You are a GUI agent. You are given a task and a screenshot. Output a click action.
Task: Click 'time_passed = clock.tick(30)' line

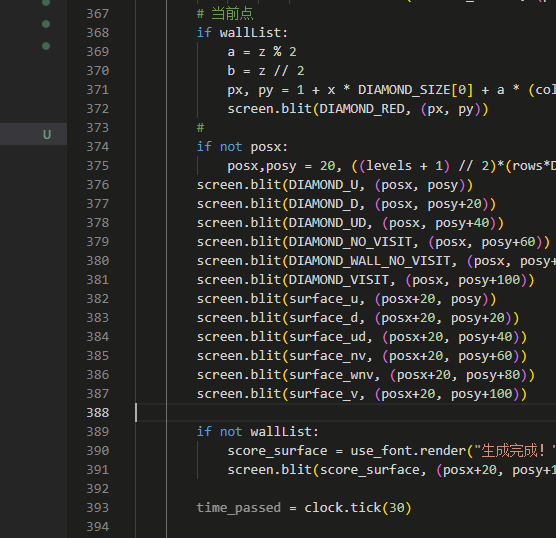click(x=304, y=508)
